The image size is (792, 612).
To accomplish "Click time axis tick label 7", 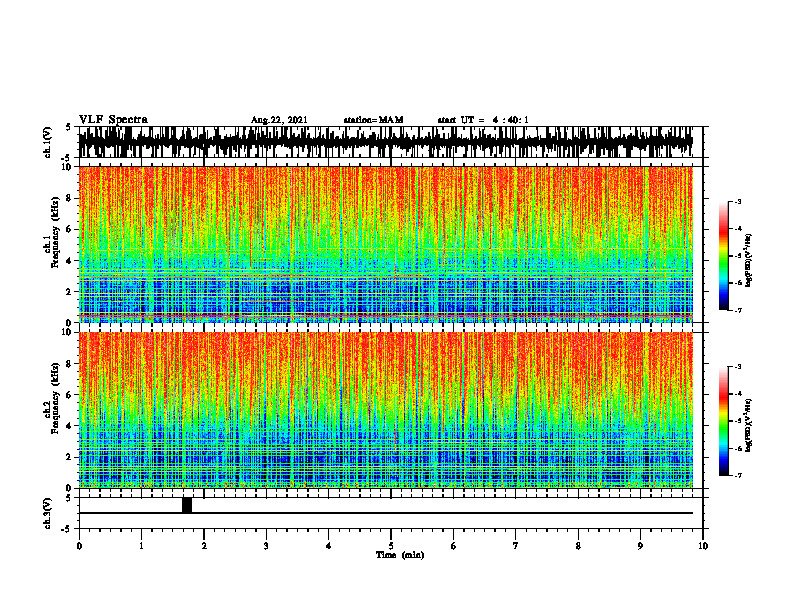I will 516,546.
